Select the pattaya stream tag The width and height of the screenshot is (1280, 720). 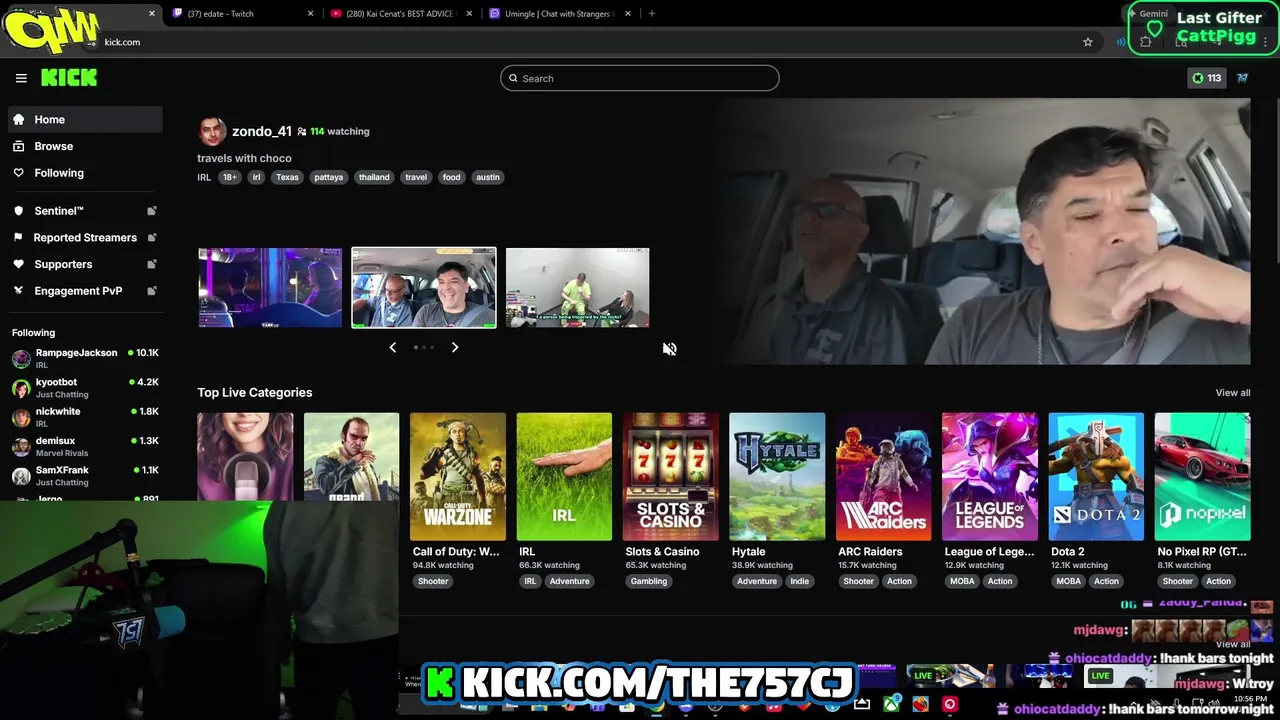pyautogui.click(x=328, y=177)
